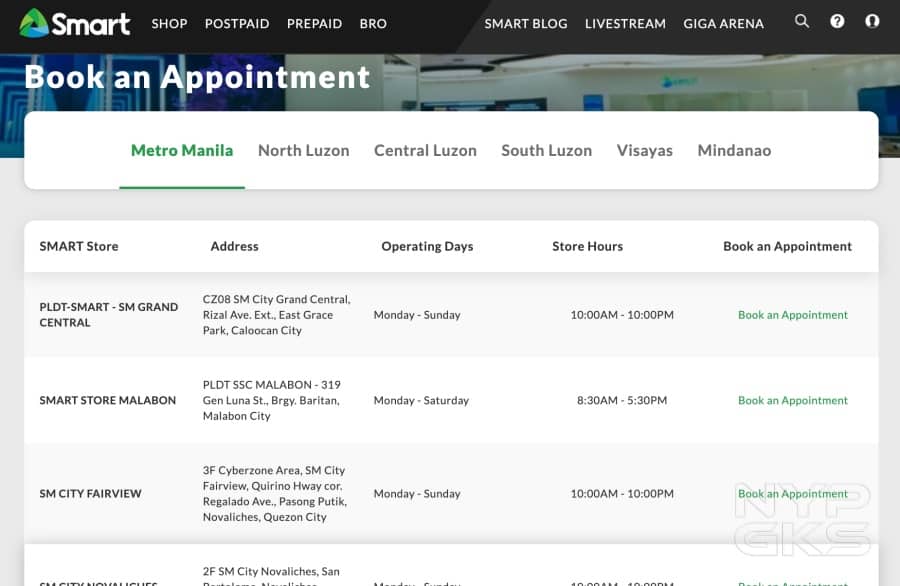The image size is (900, 586).
Task: Click the Book an Appointment page heading
Action: click(197, 77)
